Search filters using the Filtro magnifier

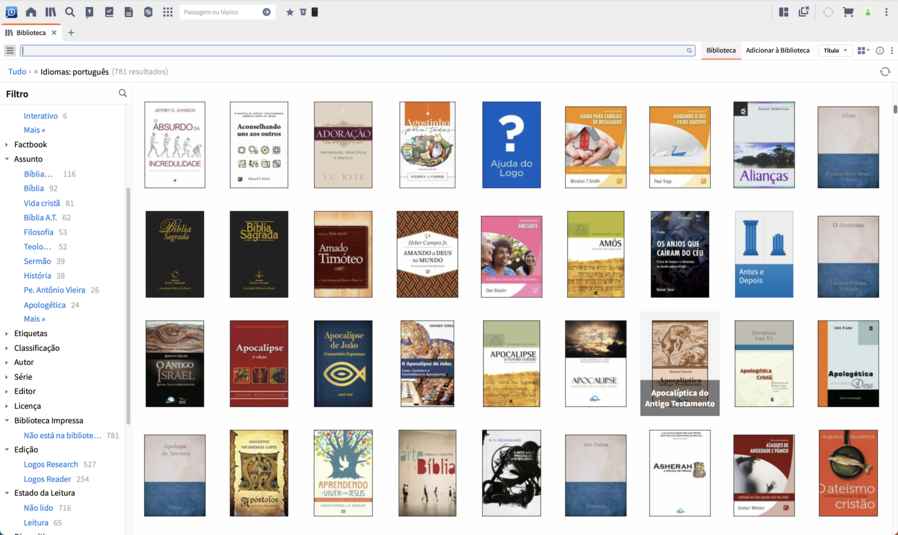(123, 93)
